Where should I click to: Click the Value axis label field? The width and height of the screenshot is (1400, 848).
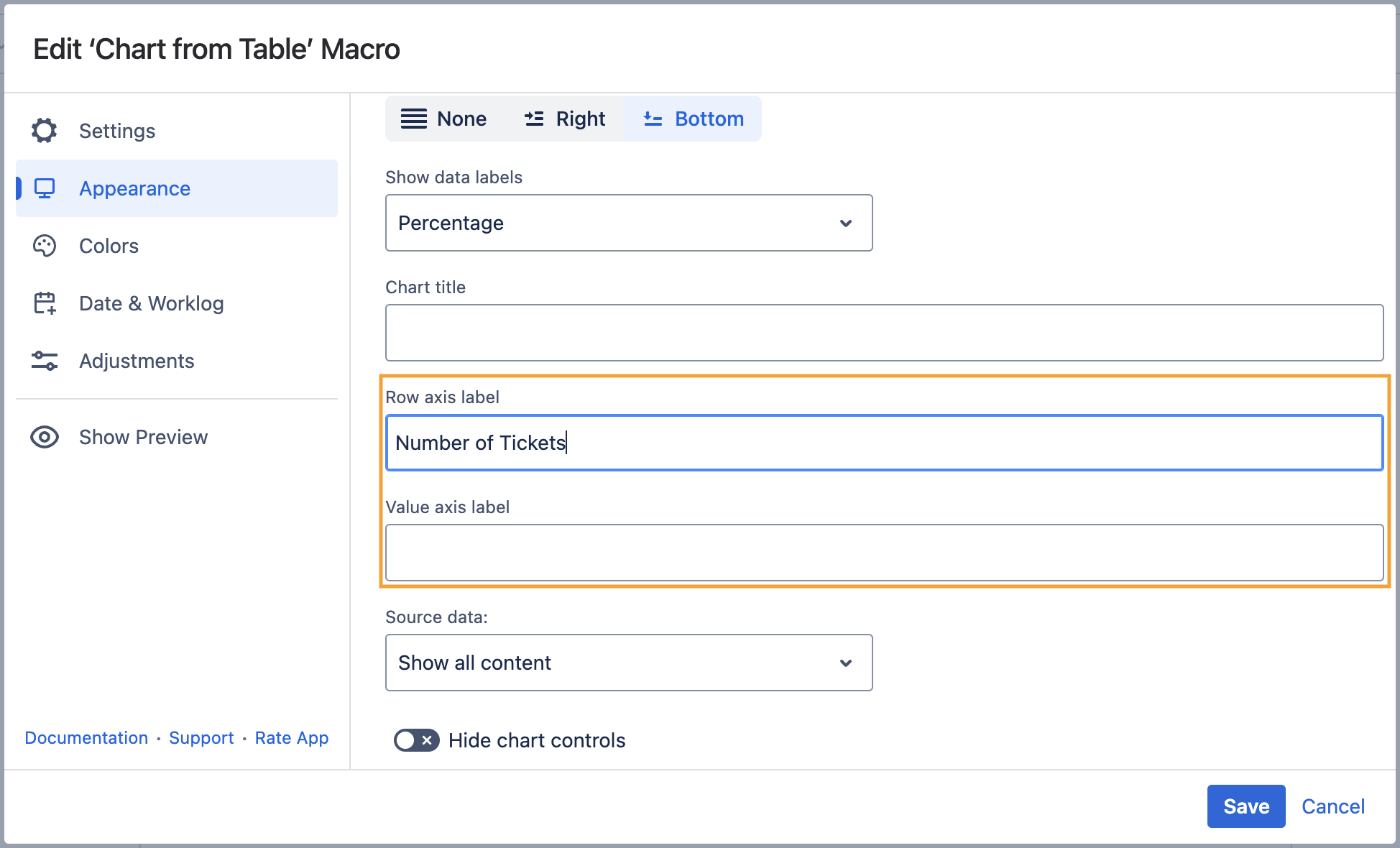pyautogui.click(x=884, y=553)
